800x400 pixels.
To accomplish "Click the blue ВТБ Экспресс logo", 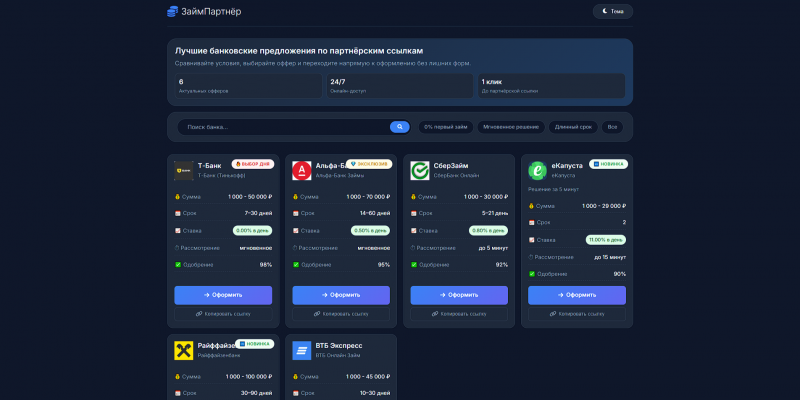I will [302, 351].
